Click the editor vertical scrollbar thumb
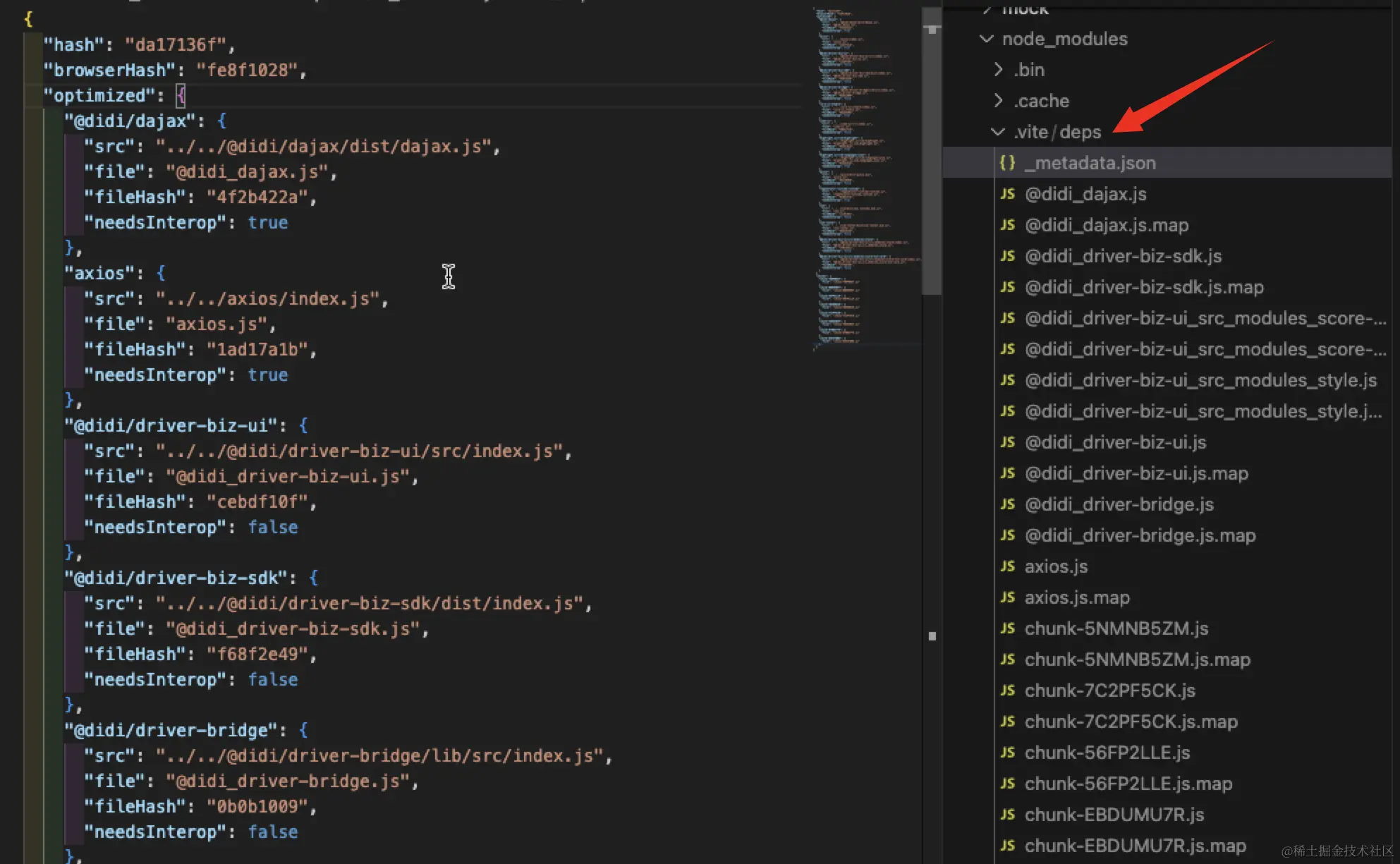 click(x=932, y=152)
